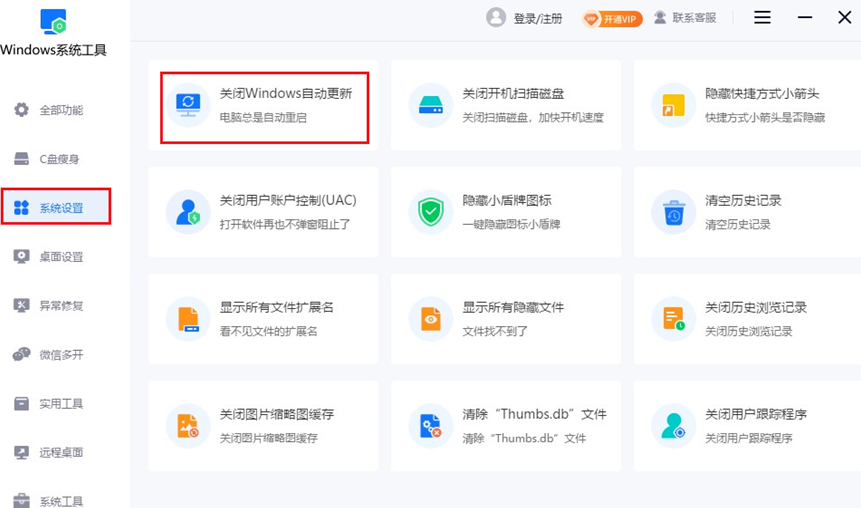The width and height of the screenshot is (861, 508).
Task: Click 关闭图片缩略图缓存 card title
Action: [277, 414]
